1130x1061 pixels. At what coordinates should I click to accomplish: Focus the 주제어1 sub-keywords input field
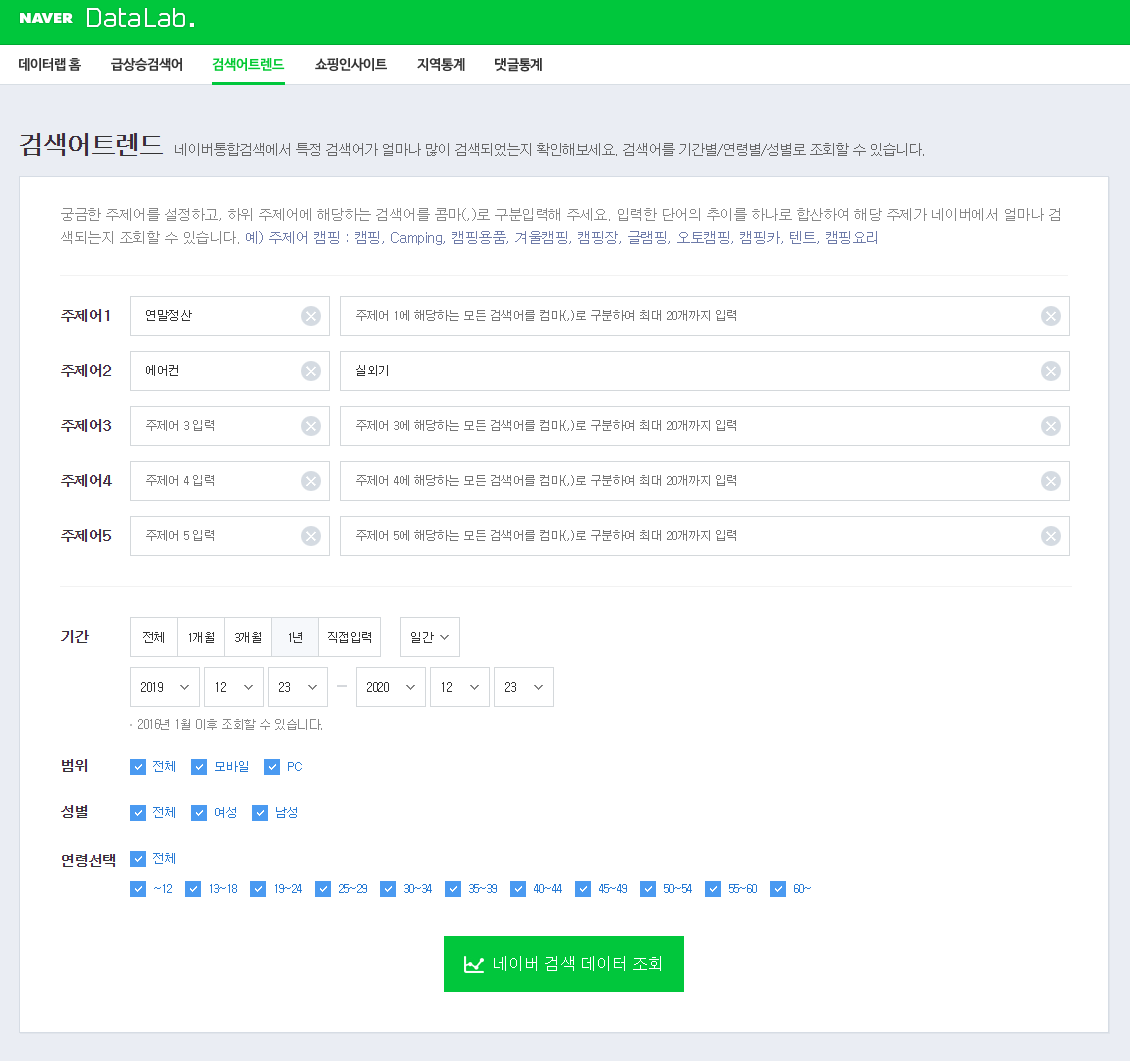705,316
